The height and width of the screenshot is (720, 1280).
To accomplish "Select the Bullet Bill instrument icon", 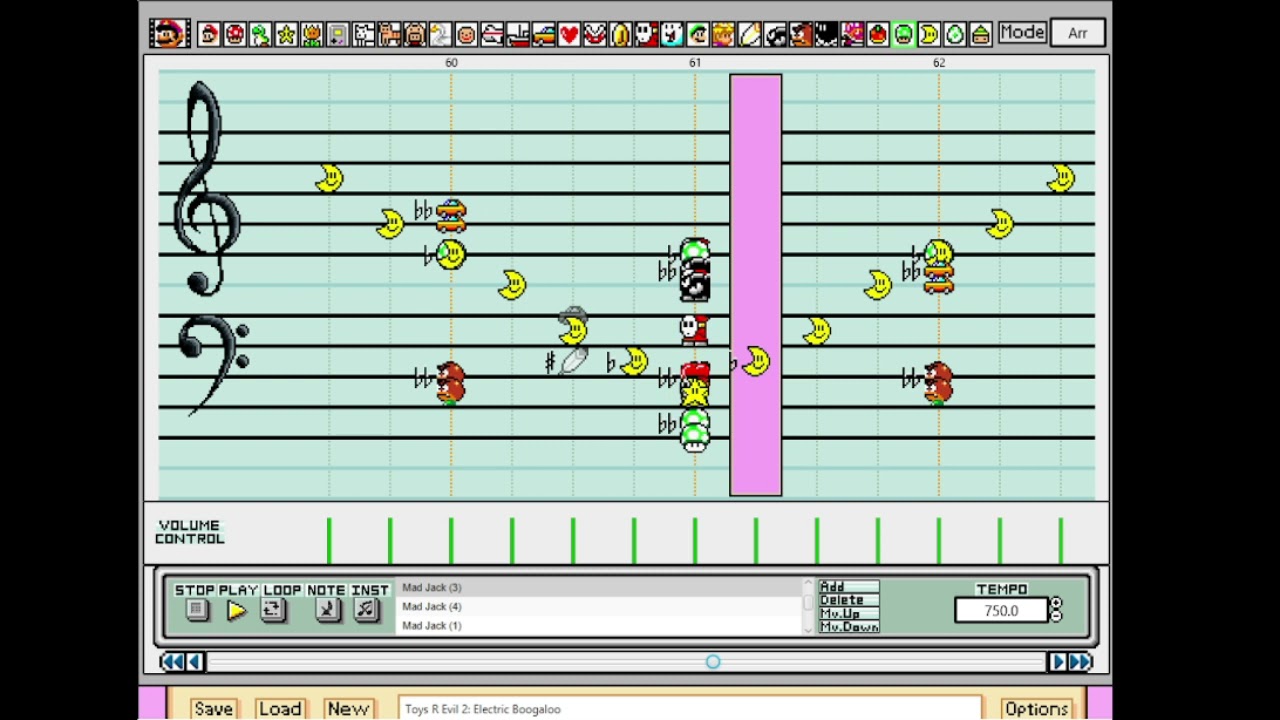I will pyautogui.click(x=775, y=34).
